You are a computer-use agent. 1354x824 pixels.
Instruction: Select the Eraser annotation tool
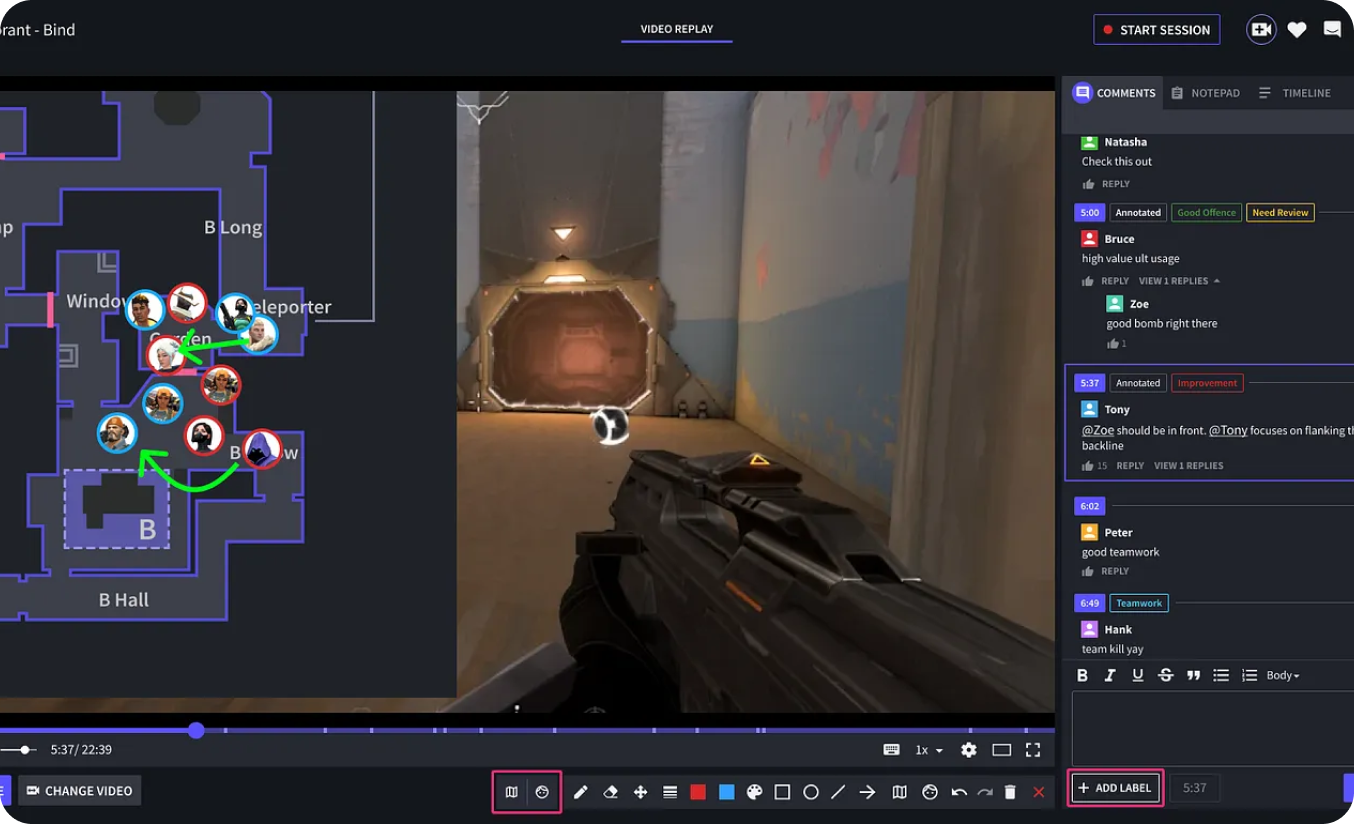[x=611, y=791]
